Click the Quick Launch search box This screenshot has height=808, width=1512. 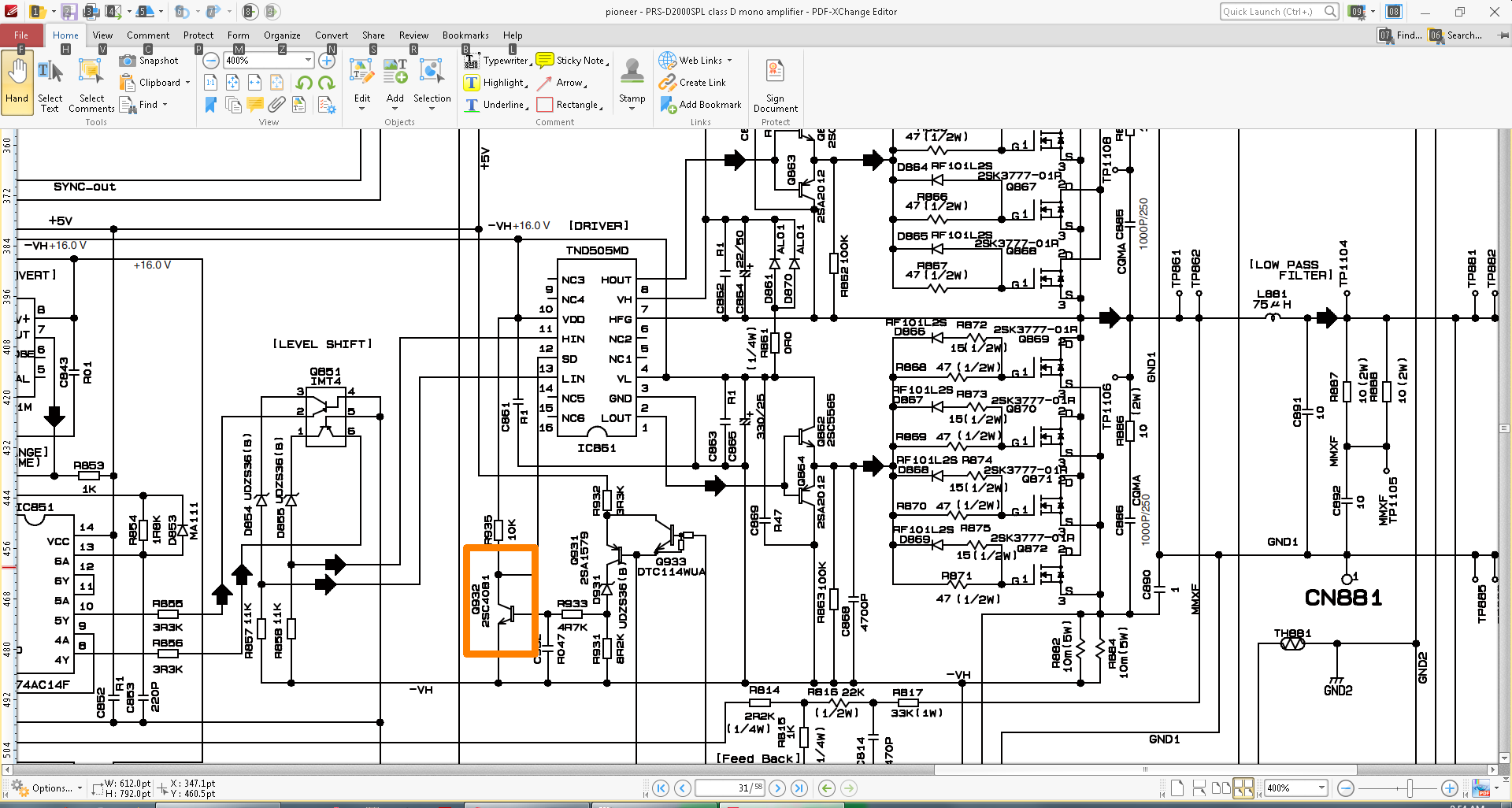tap(1279, 12)
